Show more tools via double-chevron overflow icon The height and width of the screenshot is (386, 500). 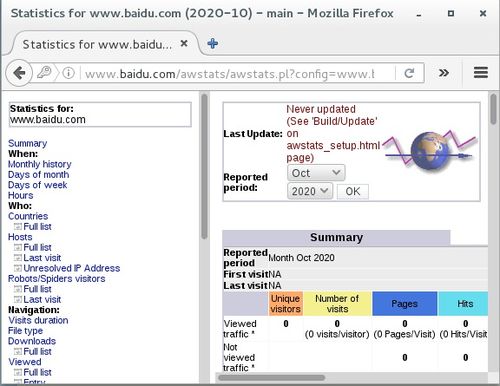(x=444, y=73)
